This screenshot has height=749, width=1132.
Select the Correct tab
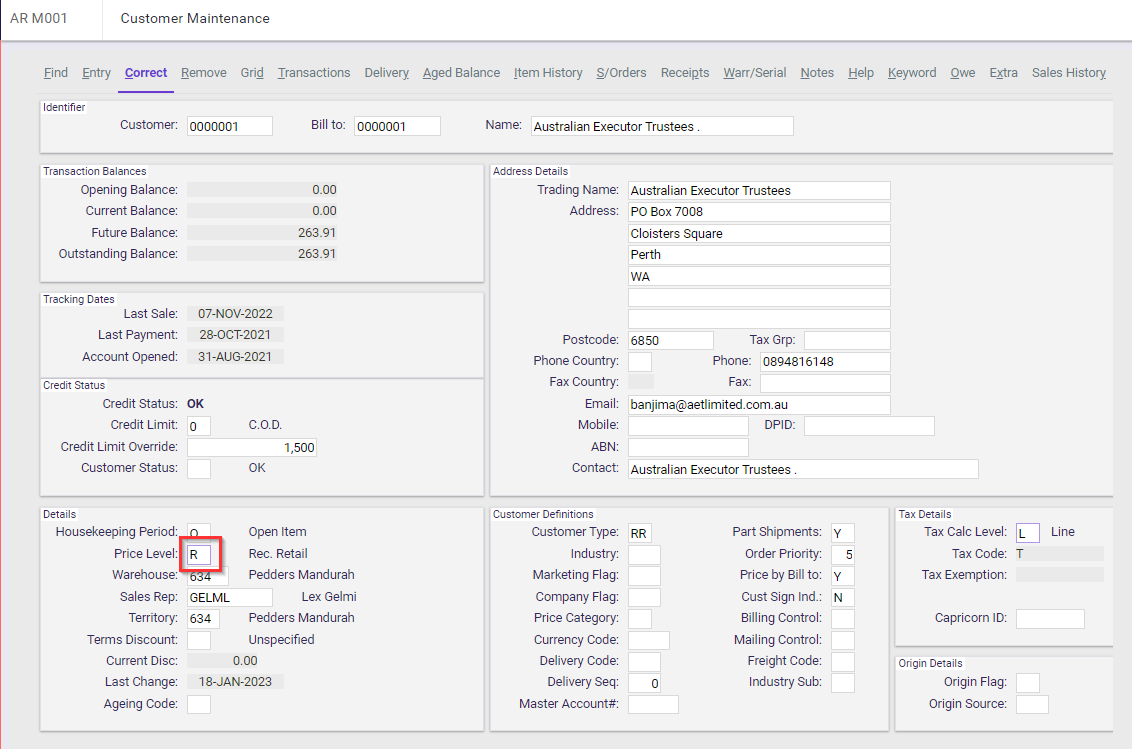click(146, 73)
